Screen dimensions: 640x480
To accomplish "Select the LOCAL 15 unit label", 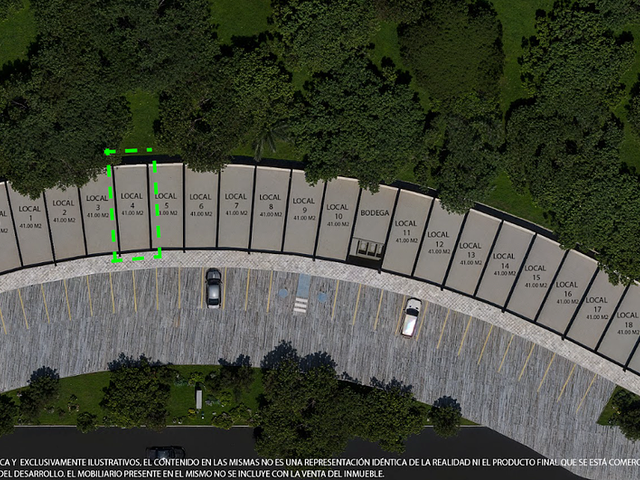I will (x=536, y=273).
